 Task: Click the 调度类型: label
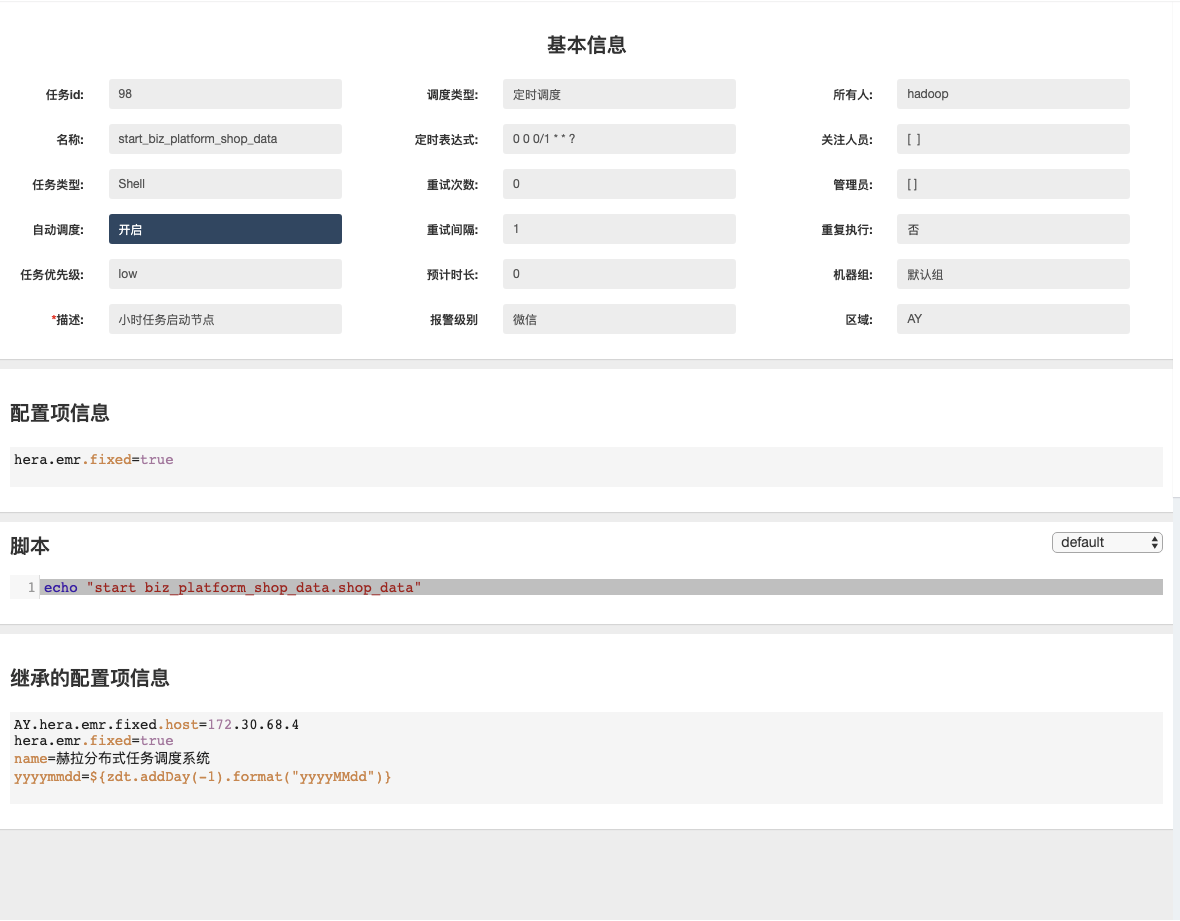click(x=452, y=95)
